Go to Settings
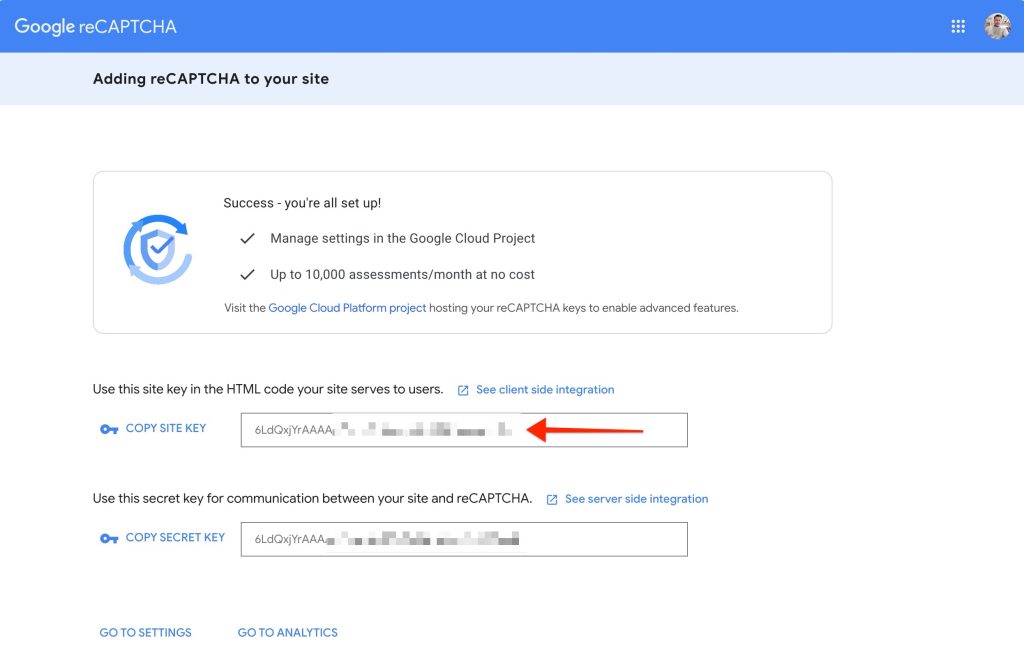1024x667 pixels. point(146,632)
